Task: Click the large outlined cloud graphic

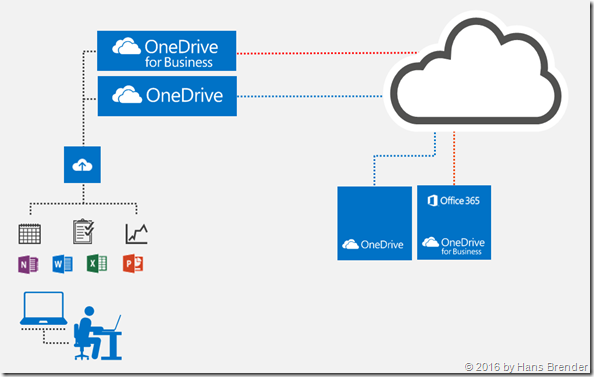Action: pos(475,72)
